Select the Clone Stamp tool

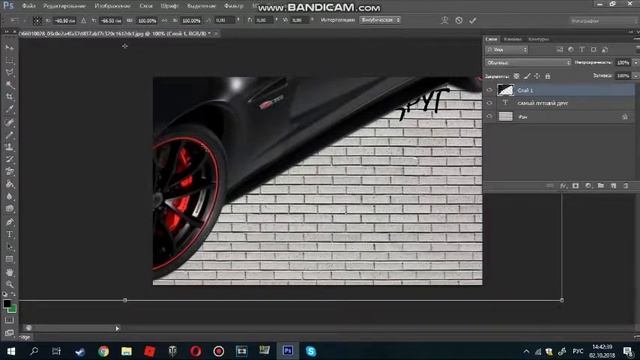[9, 147]
